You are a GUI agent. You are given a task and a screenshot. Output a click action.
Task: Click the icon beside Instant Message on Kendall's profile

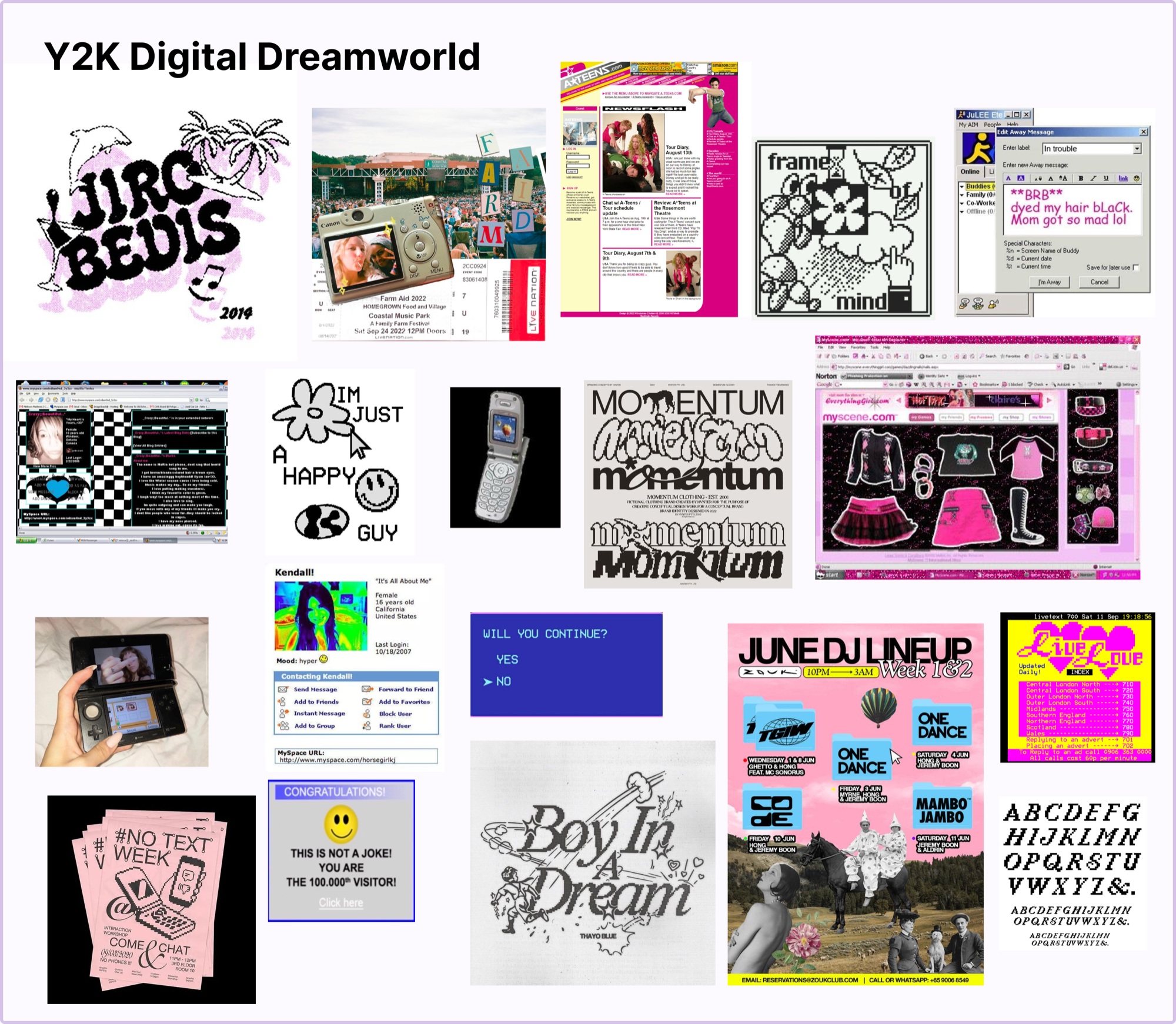coord(283,713)
